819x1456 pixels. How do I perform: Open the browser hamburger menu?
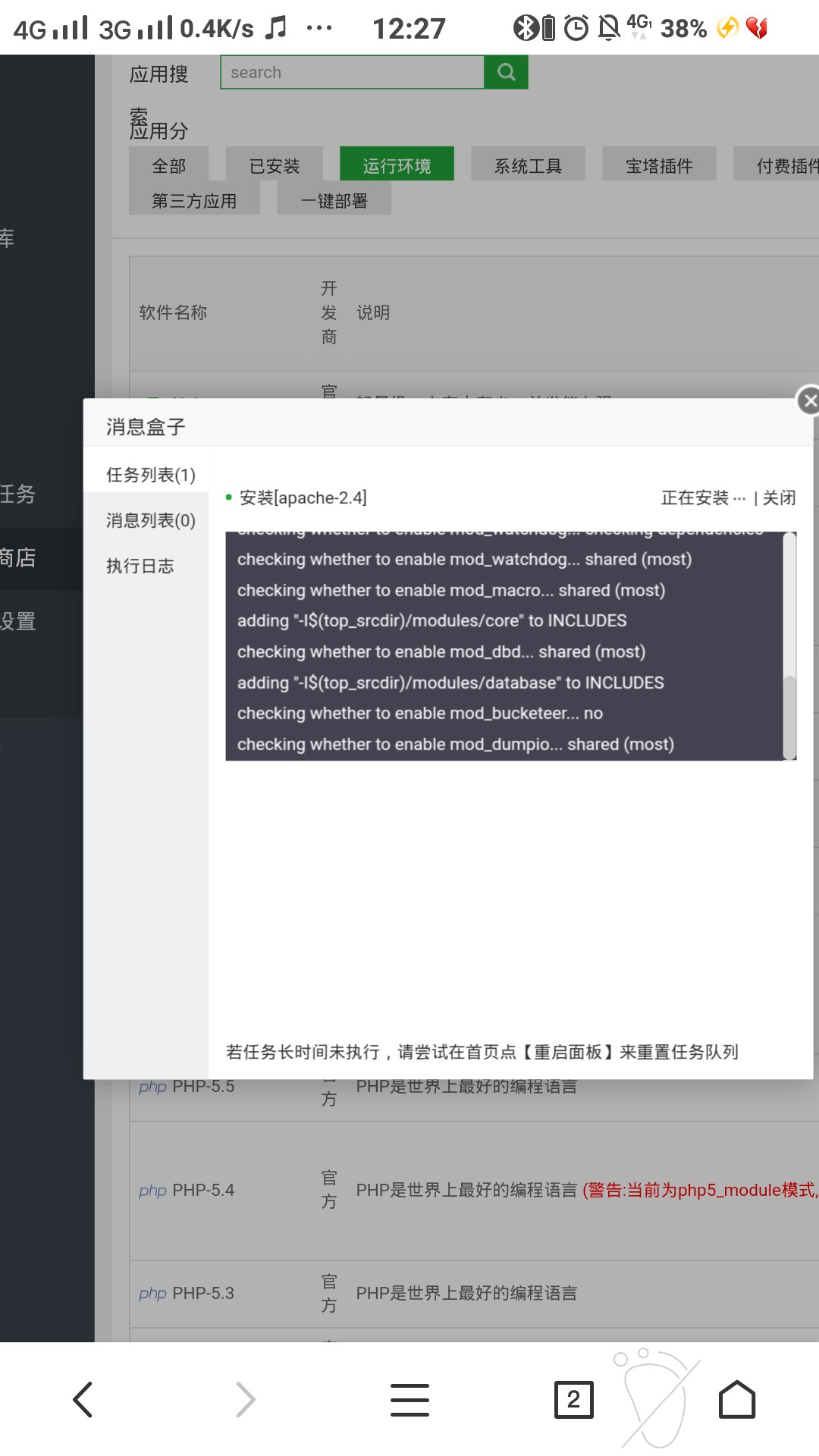pyautogui.click(x=409, y=1399)
